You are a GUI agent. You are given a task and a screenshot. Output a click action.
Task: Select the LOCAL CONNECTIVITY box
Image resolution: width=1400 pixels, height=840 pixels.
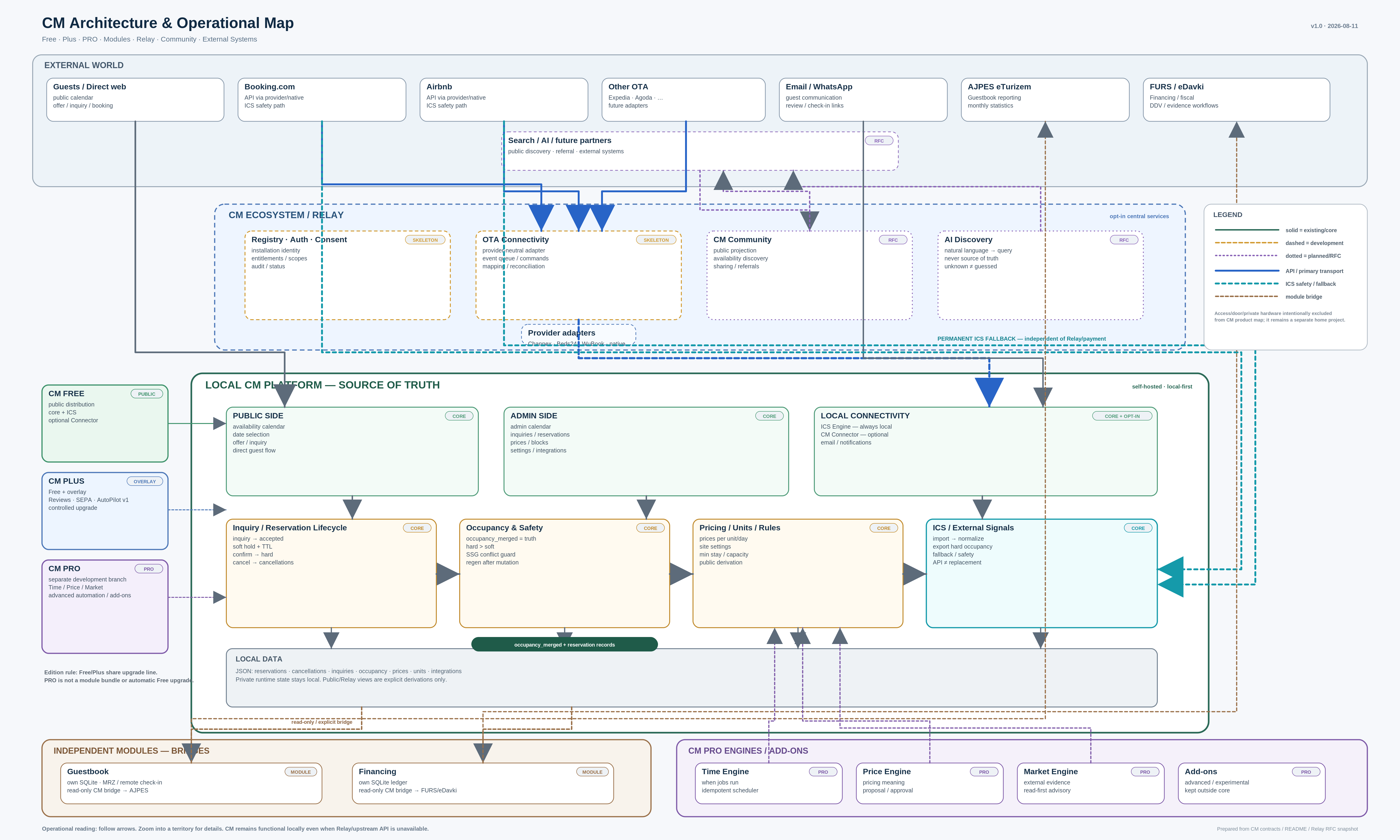pyautogui.click(x=986, y=452)
